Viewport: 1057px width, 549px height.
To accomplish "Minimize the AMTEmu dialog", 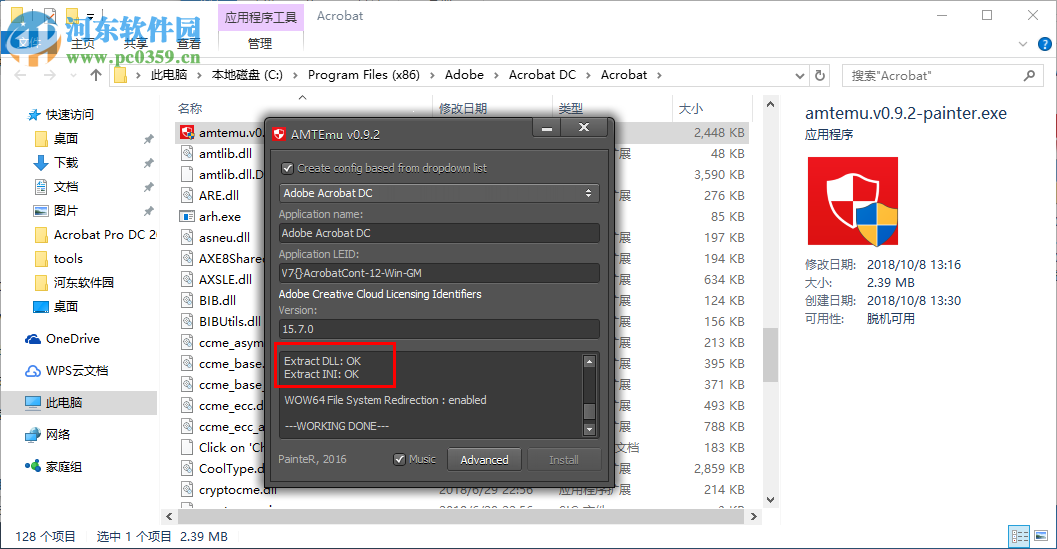I will 547,127.
